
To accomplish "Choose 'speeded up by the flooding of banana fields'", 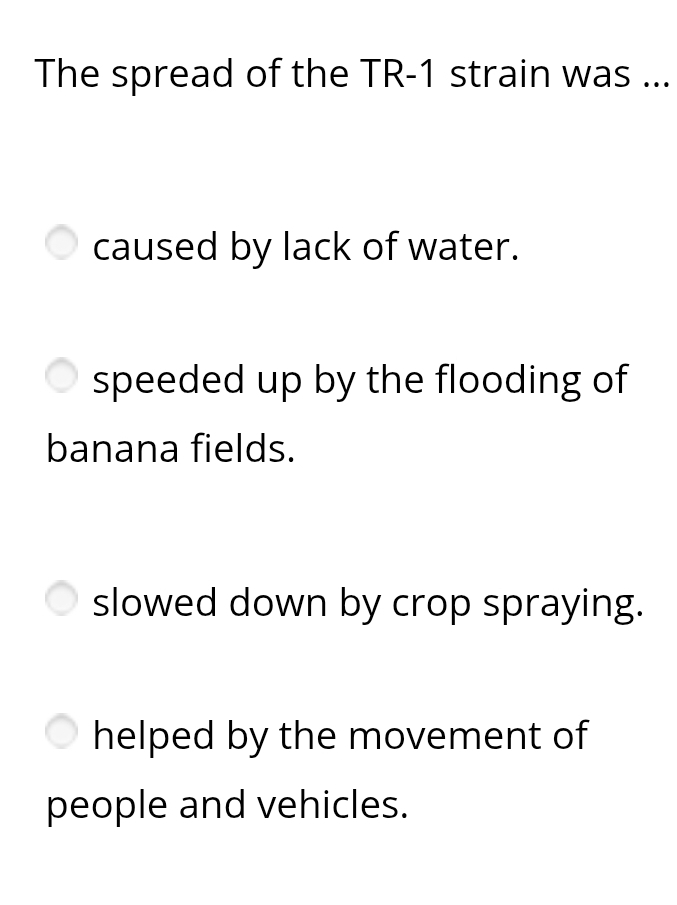I will pyautogui.click(x=61, y=375).
